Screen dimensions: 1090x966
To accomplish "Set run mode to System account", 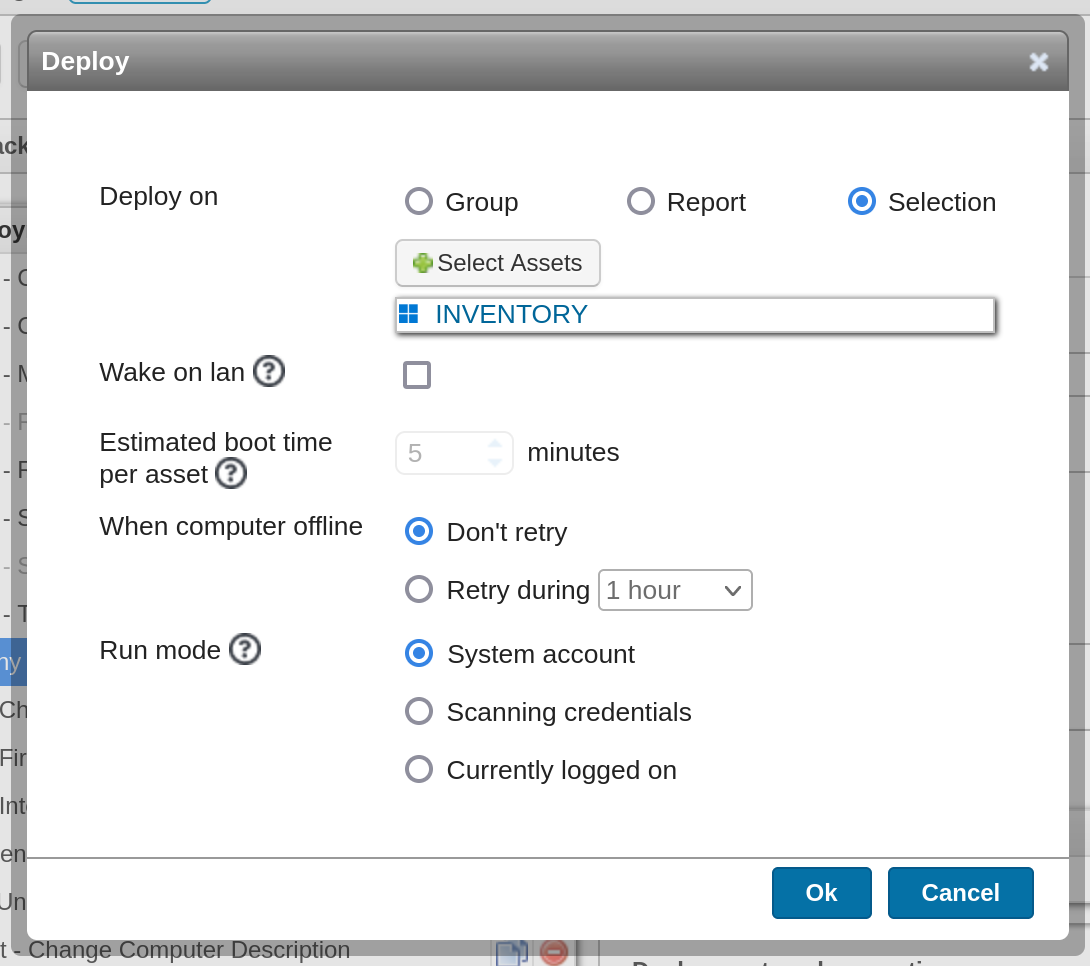I will (419, 653).
